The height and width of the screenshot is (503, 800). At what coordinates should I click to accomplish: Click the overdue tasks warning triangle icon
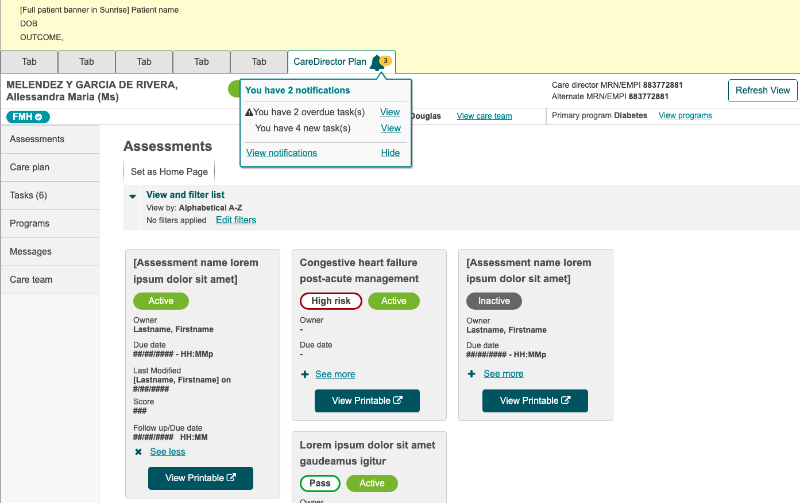point(249,112)
